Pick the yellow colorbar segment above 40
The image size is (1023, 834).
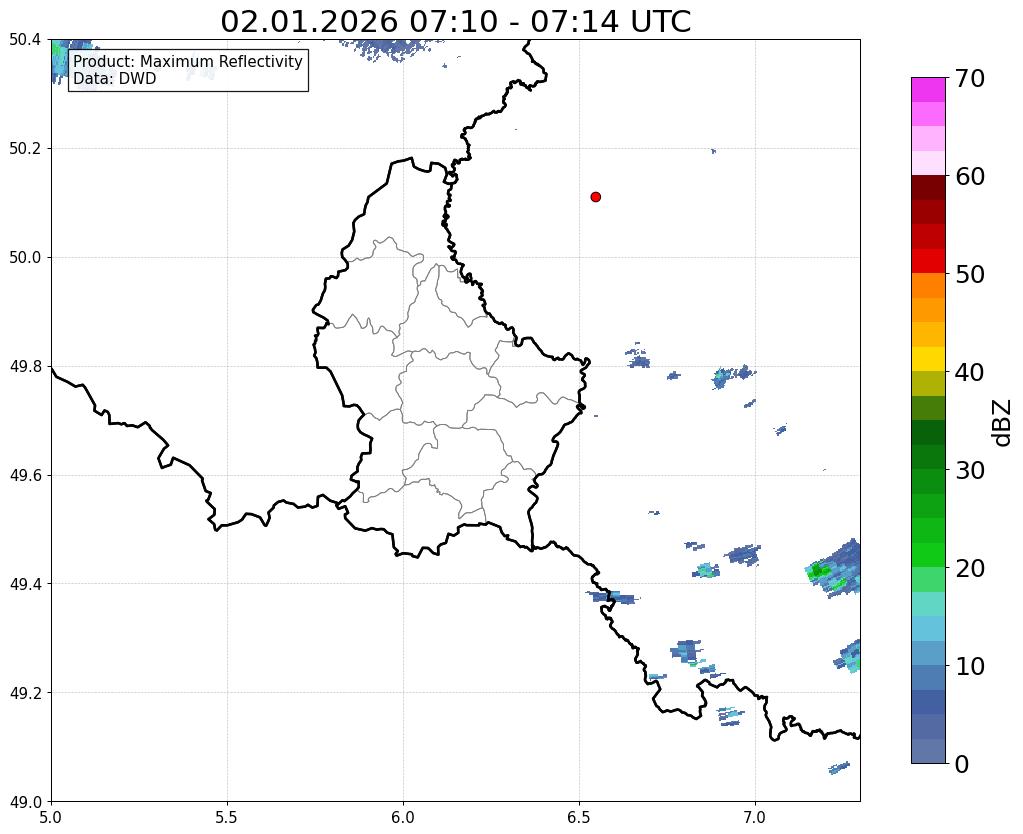(928, 359)
